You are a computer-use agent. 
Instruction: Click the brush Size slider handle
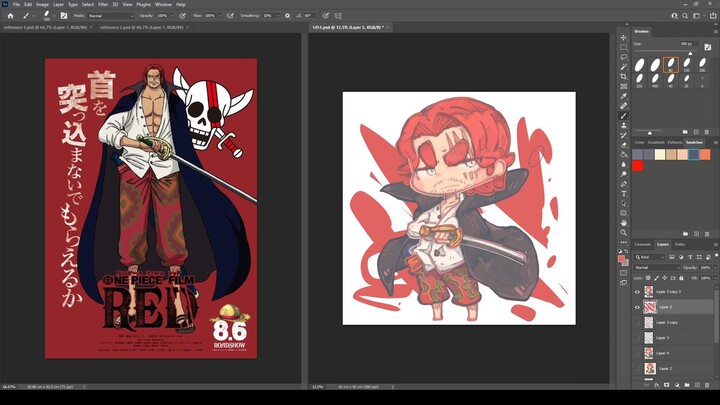click(690, 53)
